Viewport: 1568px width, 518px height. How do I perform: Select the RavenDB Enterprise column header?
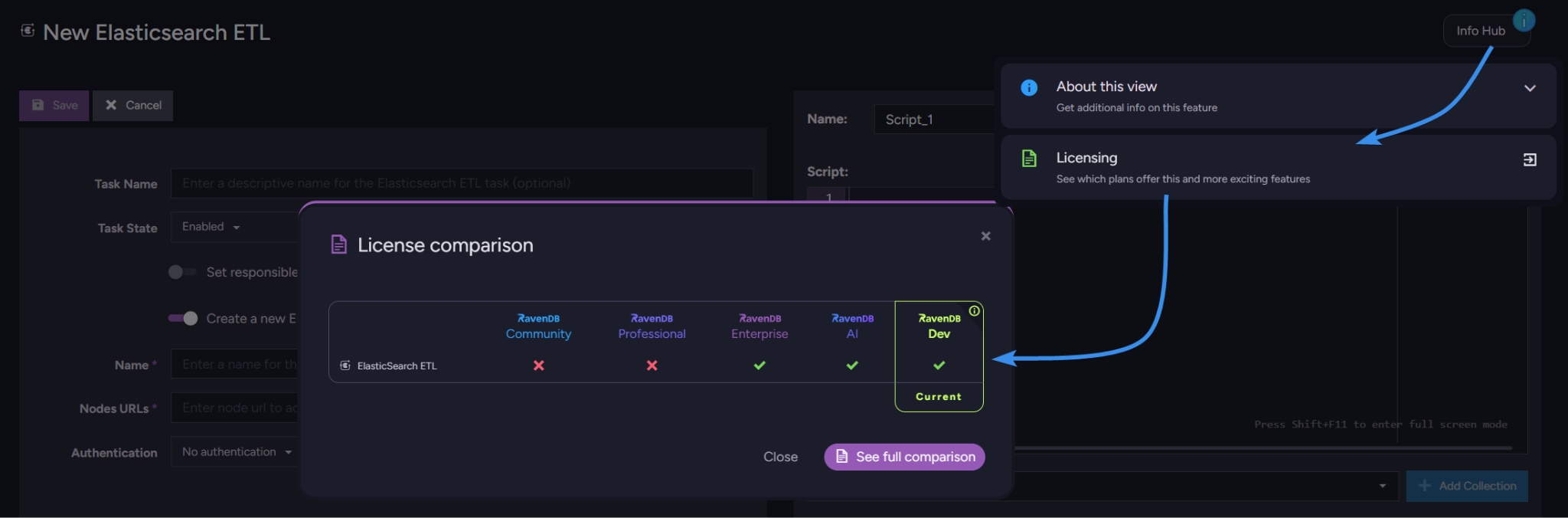(x=759, y=326)
